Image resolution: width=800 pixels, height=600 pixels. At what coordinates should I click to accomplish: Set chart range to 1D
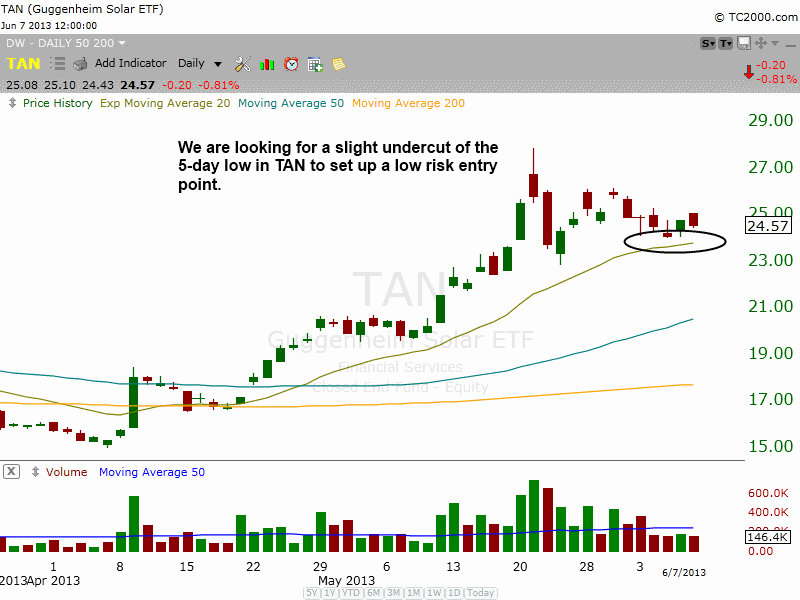point(454,593)
